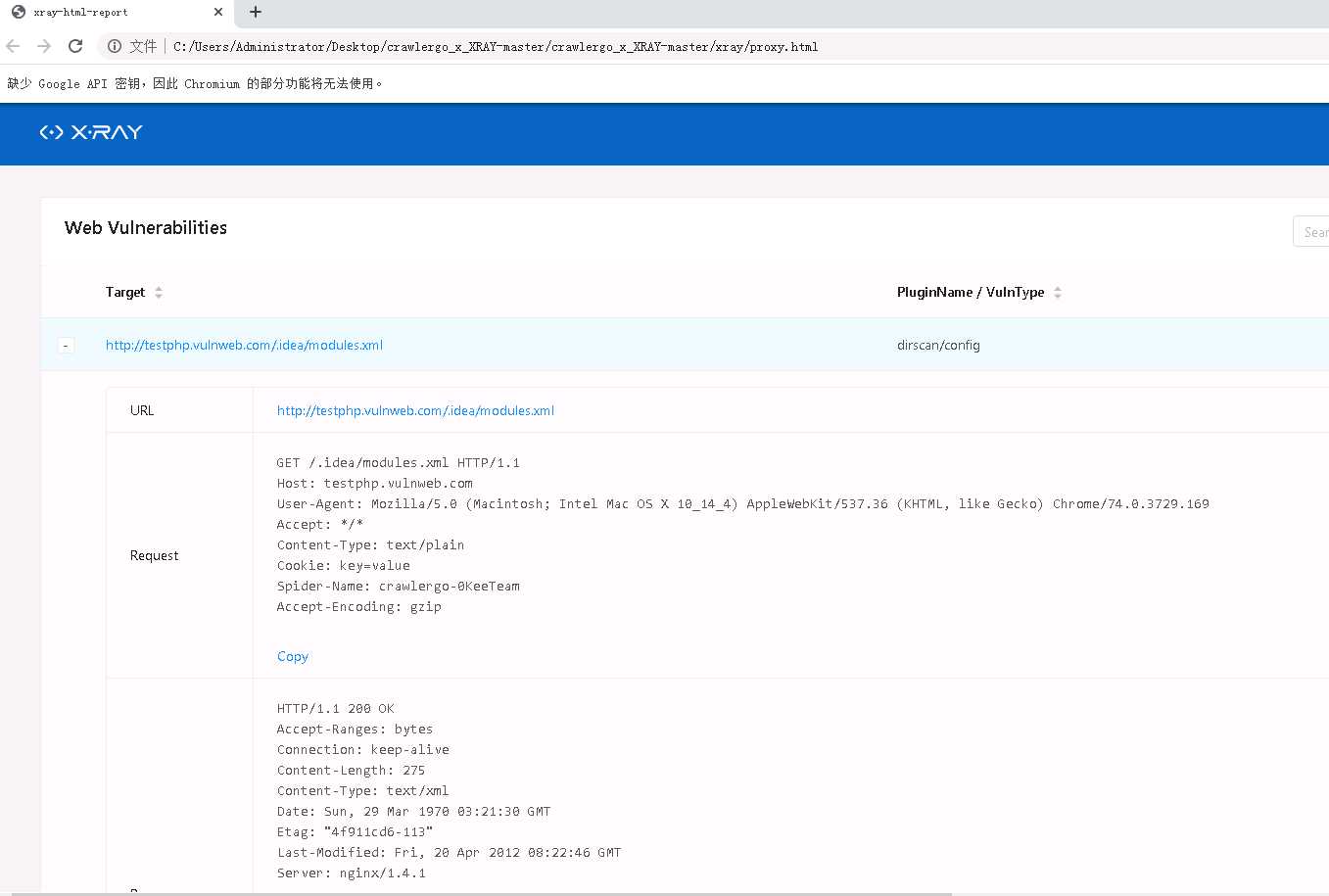Click the Date: Sun, 29 Mar 1970 line
The height and width of the screenshot is (896, 1329).
click(x=414, y=811)
